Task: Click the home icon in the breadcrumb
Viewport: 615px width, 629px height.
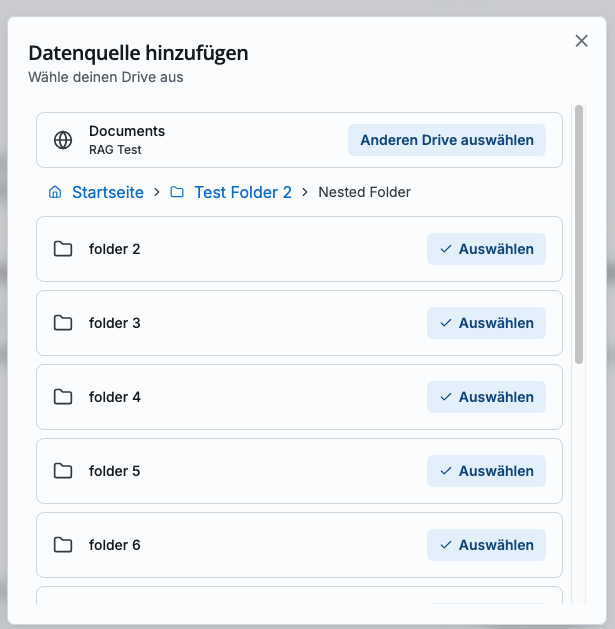Action: point(55,192)
